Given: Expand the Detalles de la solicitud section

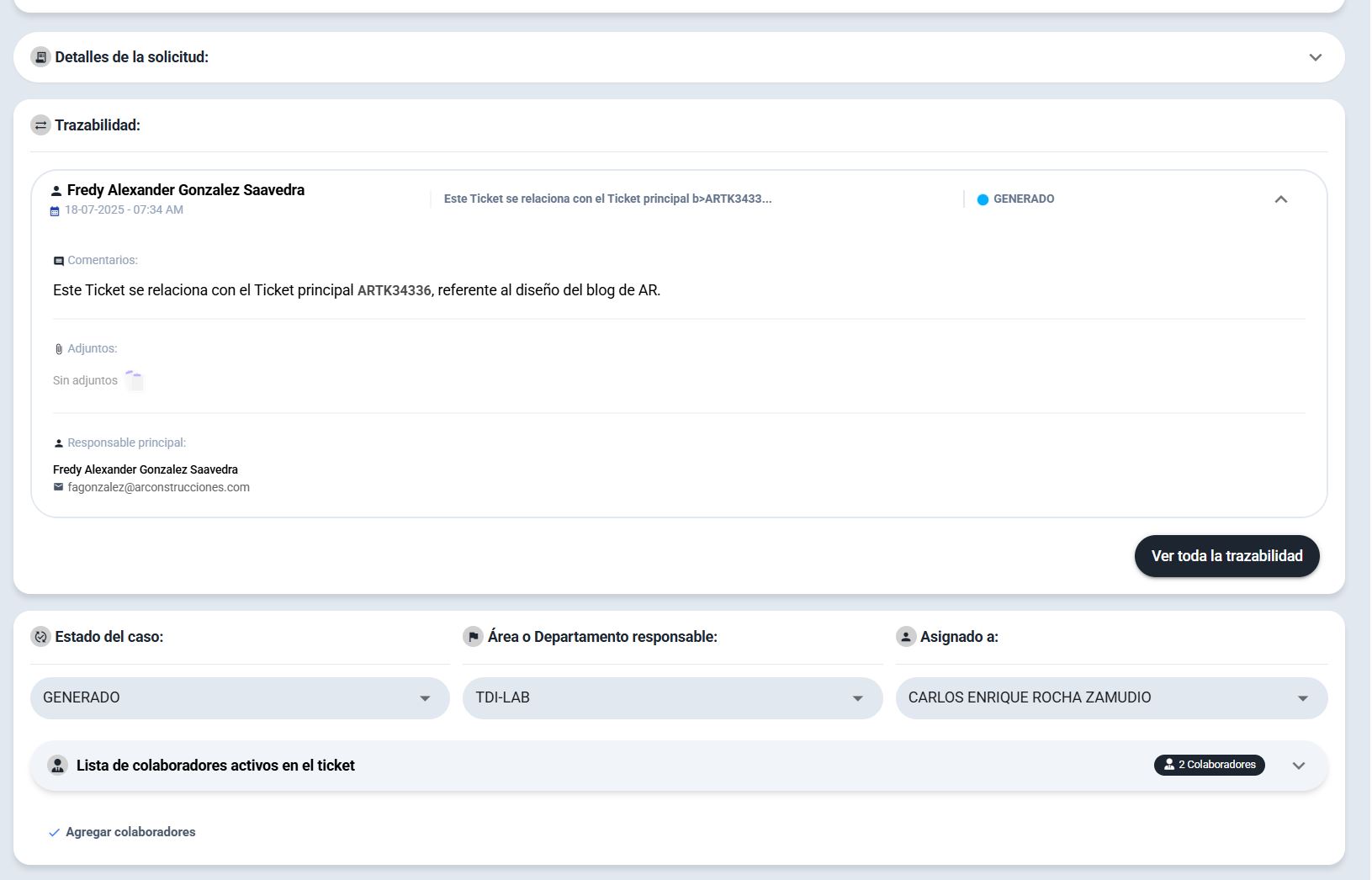Looking at the screenshot, I should tap(1315, 57).
